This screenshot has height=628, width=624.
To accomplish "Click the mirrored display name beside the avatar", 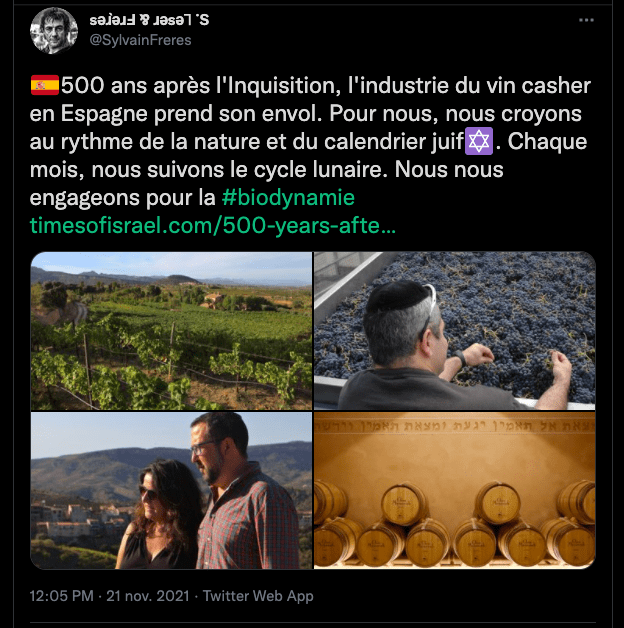I will point(150,20).
